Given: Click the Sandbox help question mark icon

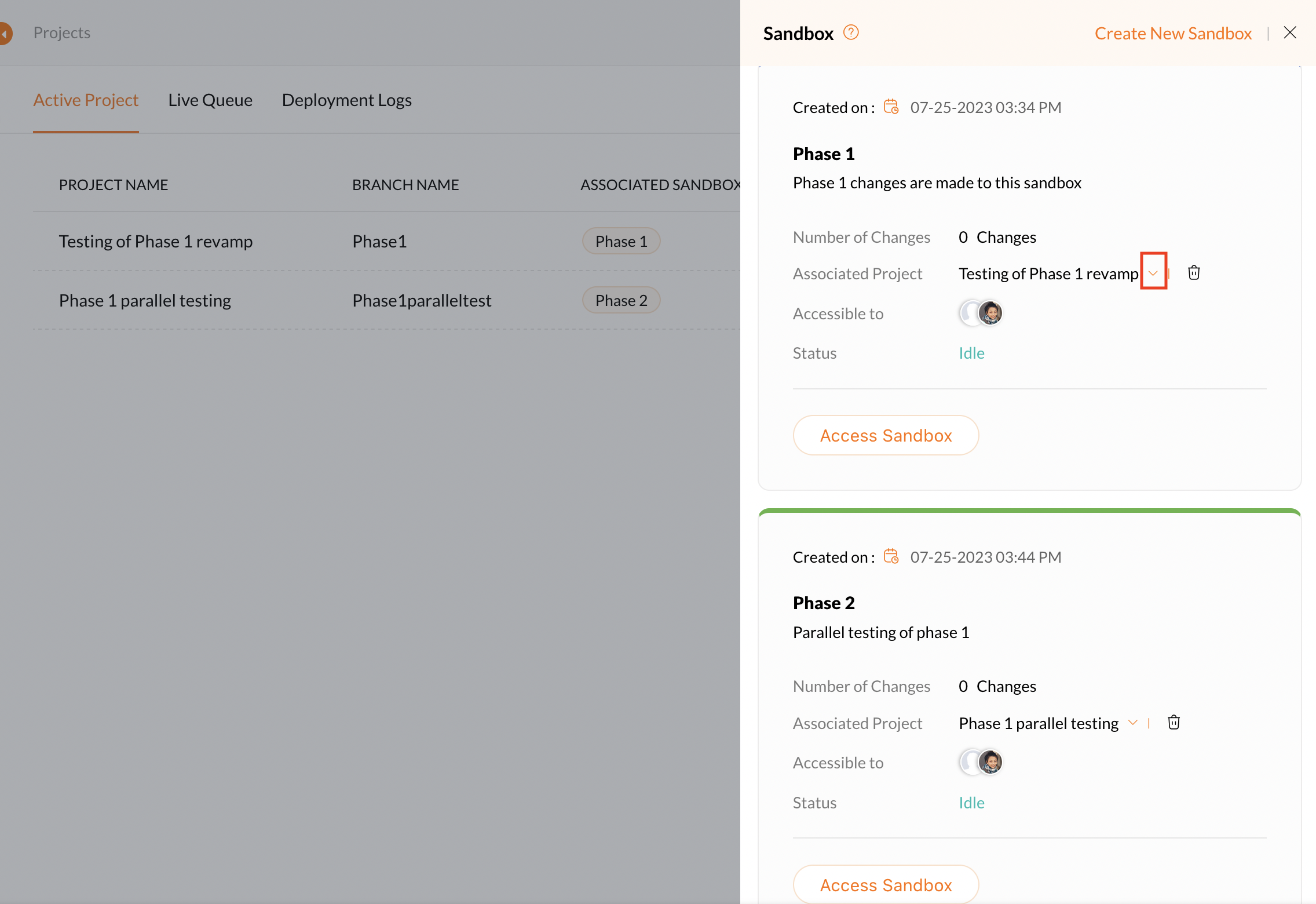Looking at the screenshot, I should point(850,32).
